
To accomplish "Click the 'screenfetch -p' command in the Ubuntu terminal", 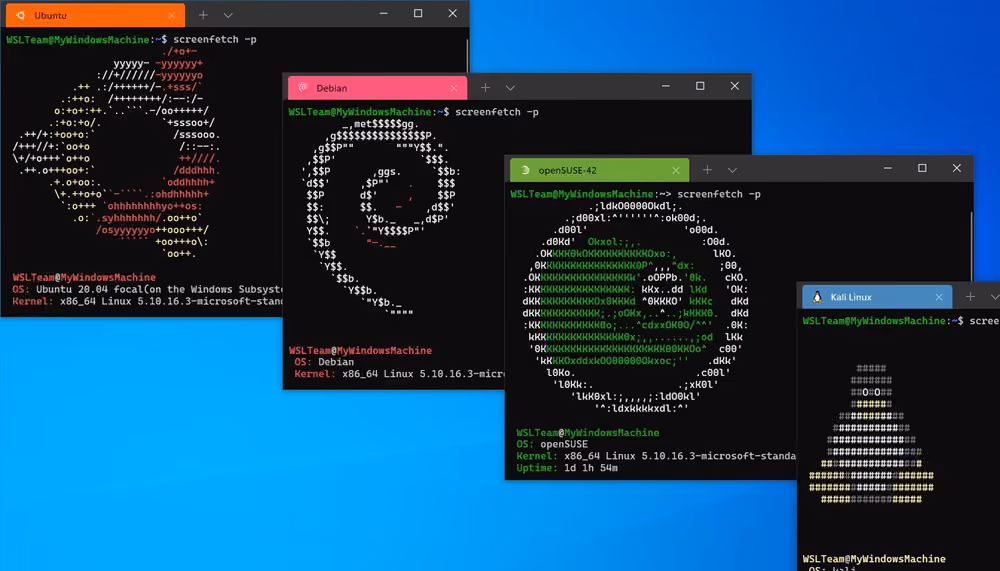I will [215, 40].
